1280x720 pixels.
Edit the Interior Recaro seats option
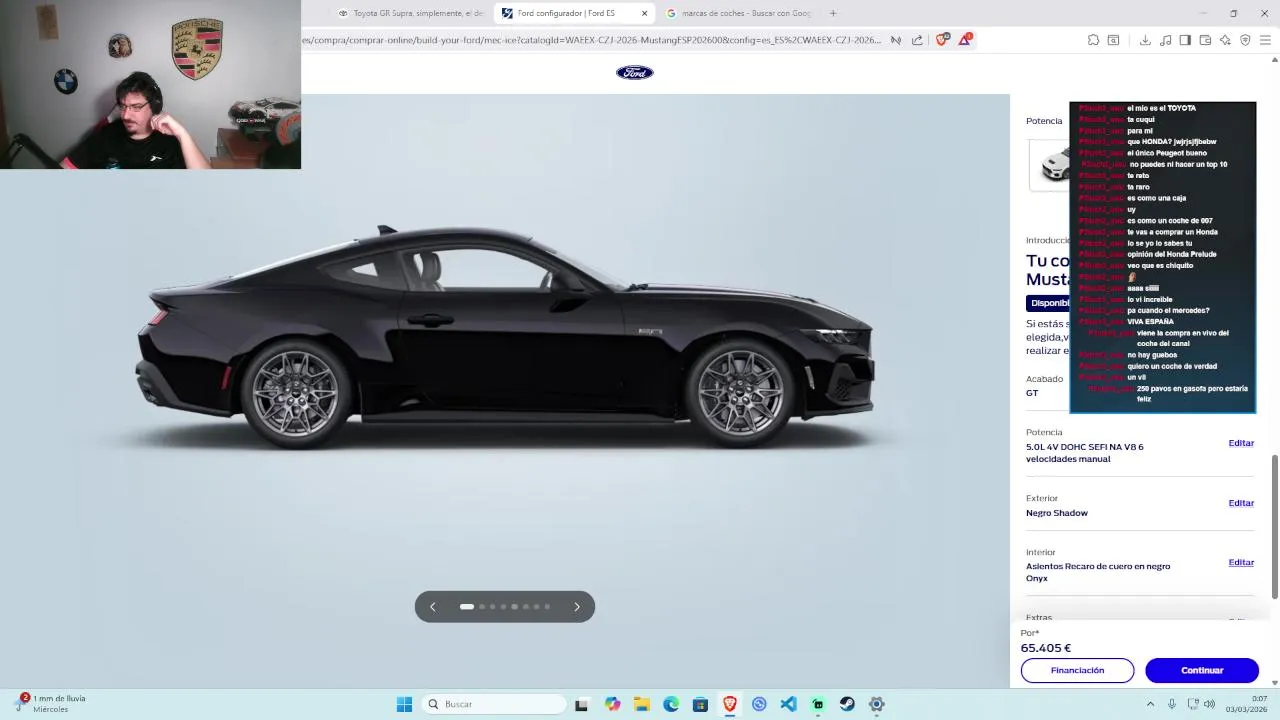[x=1241, y=562]
